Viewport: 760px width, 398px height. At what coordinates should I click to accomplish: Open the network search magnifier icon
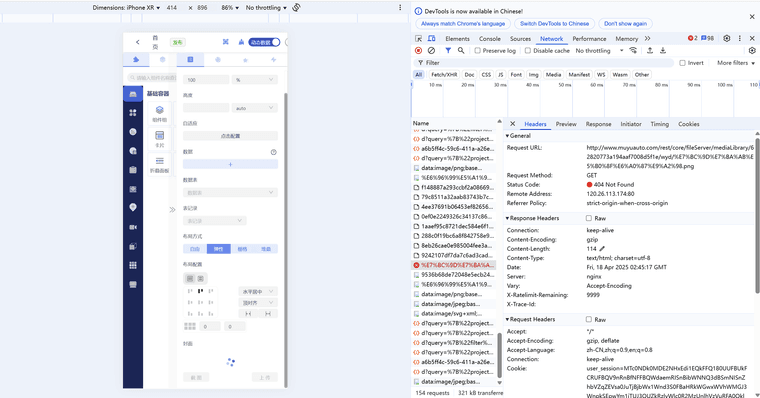pyautogui.click(x=460, y=50)
